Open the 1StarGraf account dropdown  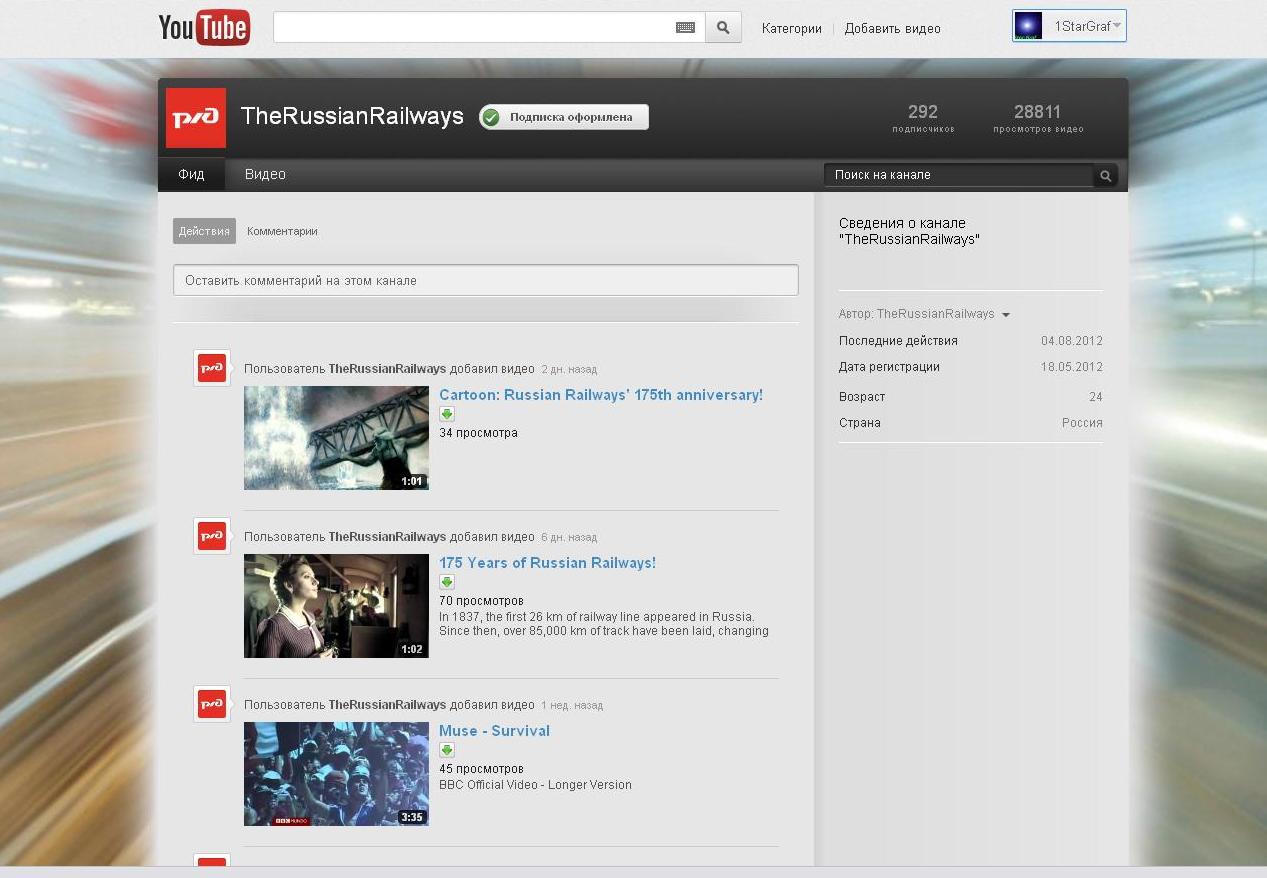(1069, 26)
